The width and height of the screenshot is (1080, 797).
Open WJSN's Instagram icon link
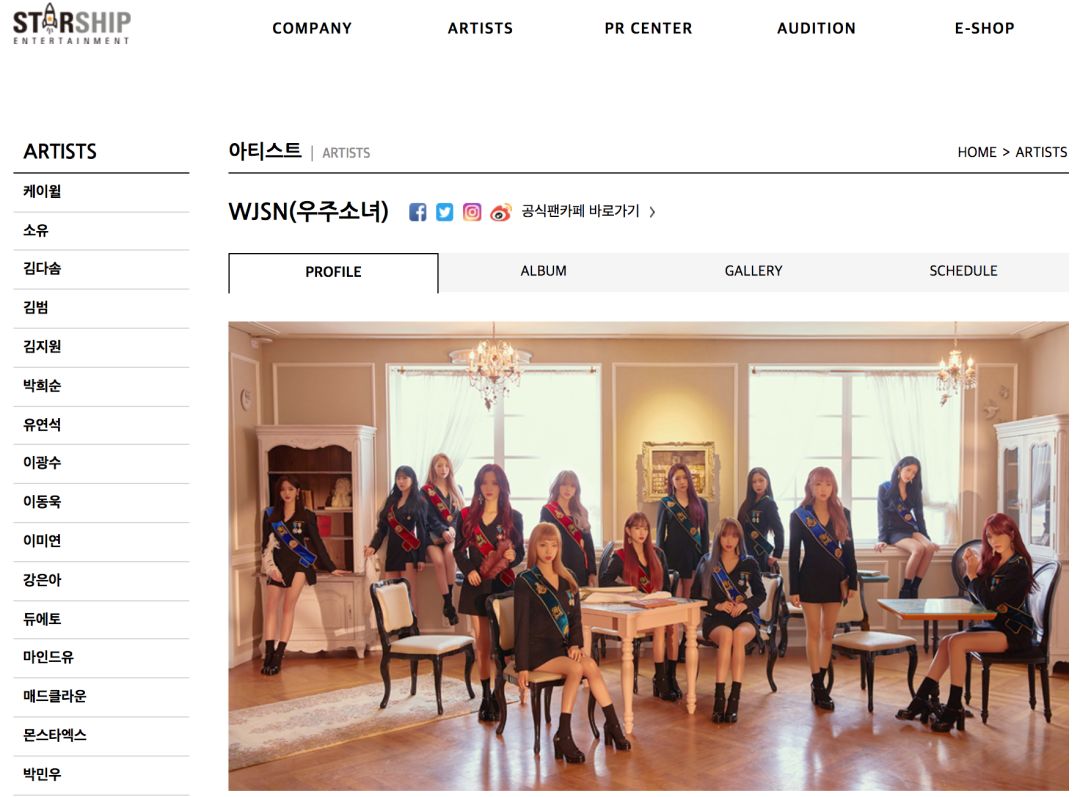click(x=472, y=212)
